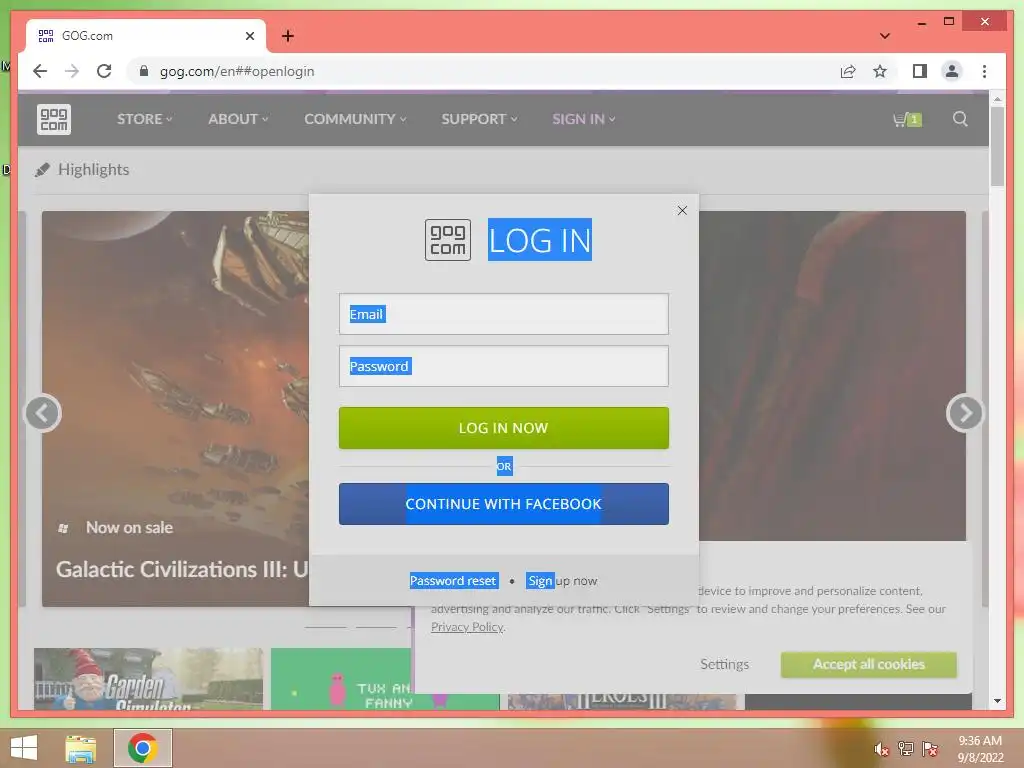
Task: Open the shopping cart icon
Action: point(906,120)
